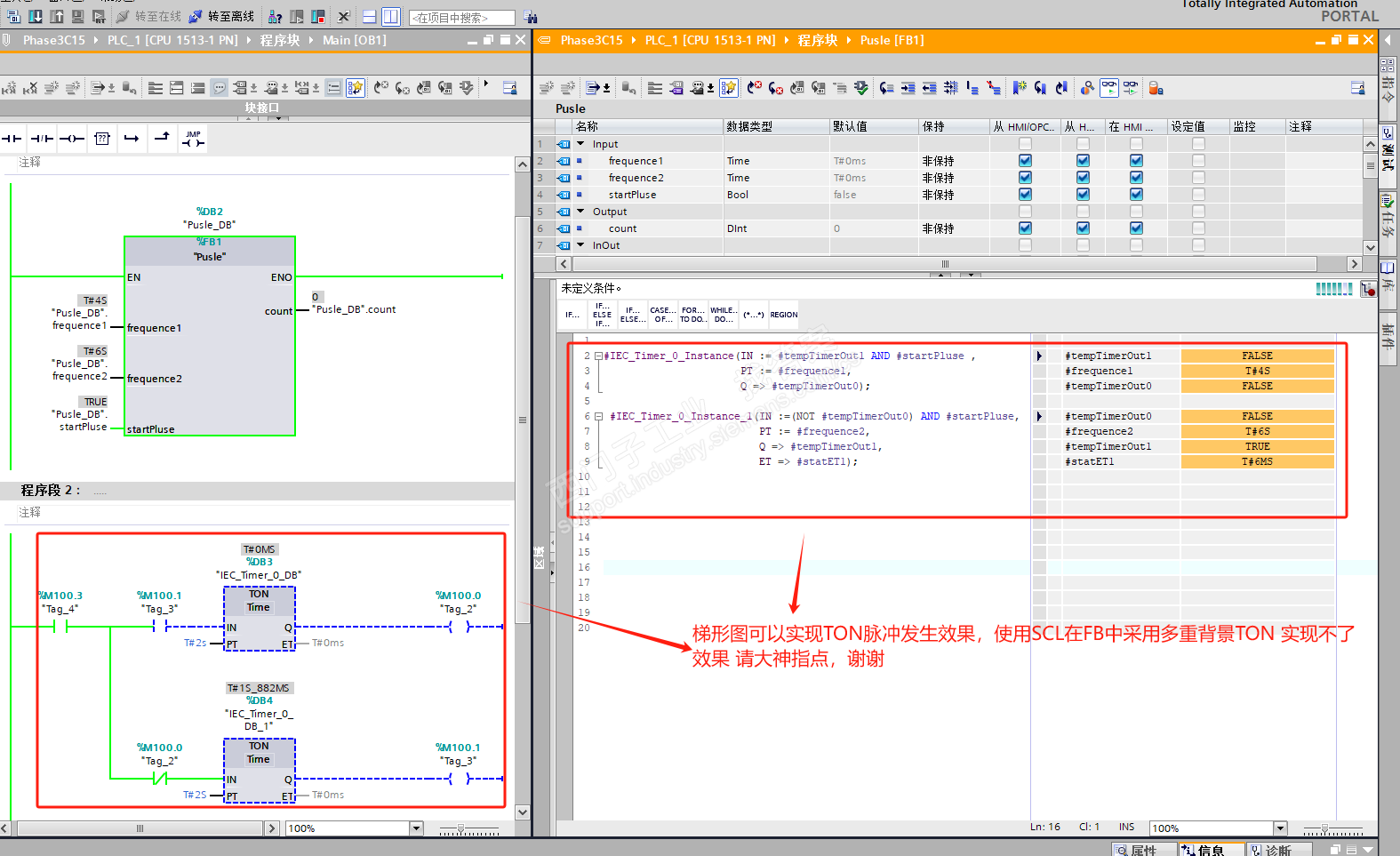The width and height of the screenshot is (1400, 856).
Task: Insert the CASE OF statement snippet
Action: (x=662, y=315)
